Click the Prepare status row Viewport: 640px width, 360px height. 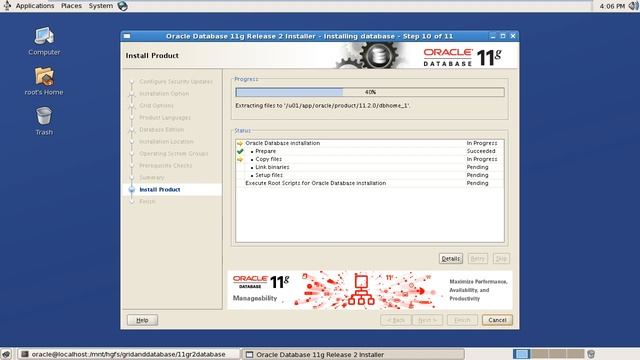pyautogui.click(x=370, y=151)
